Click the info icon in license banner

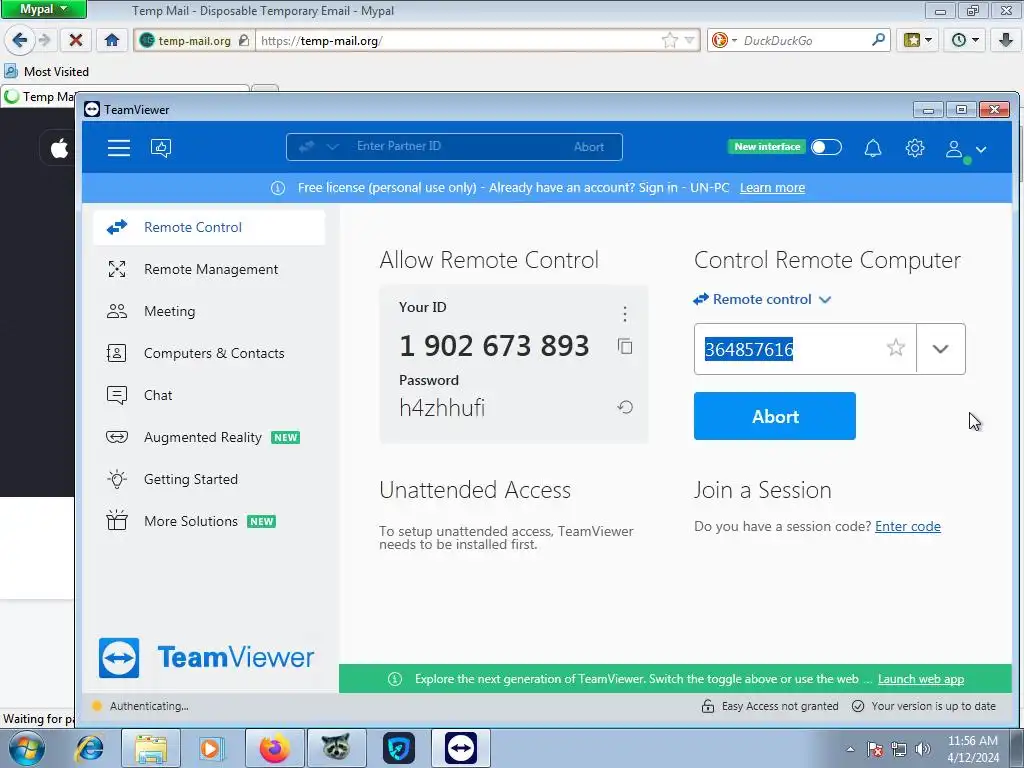coord(278,188)
